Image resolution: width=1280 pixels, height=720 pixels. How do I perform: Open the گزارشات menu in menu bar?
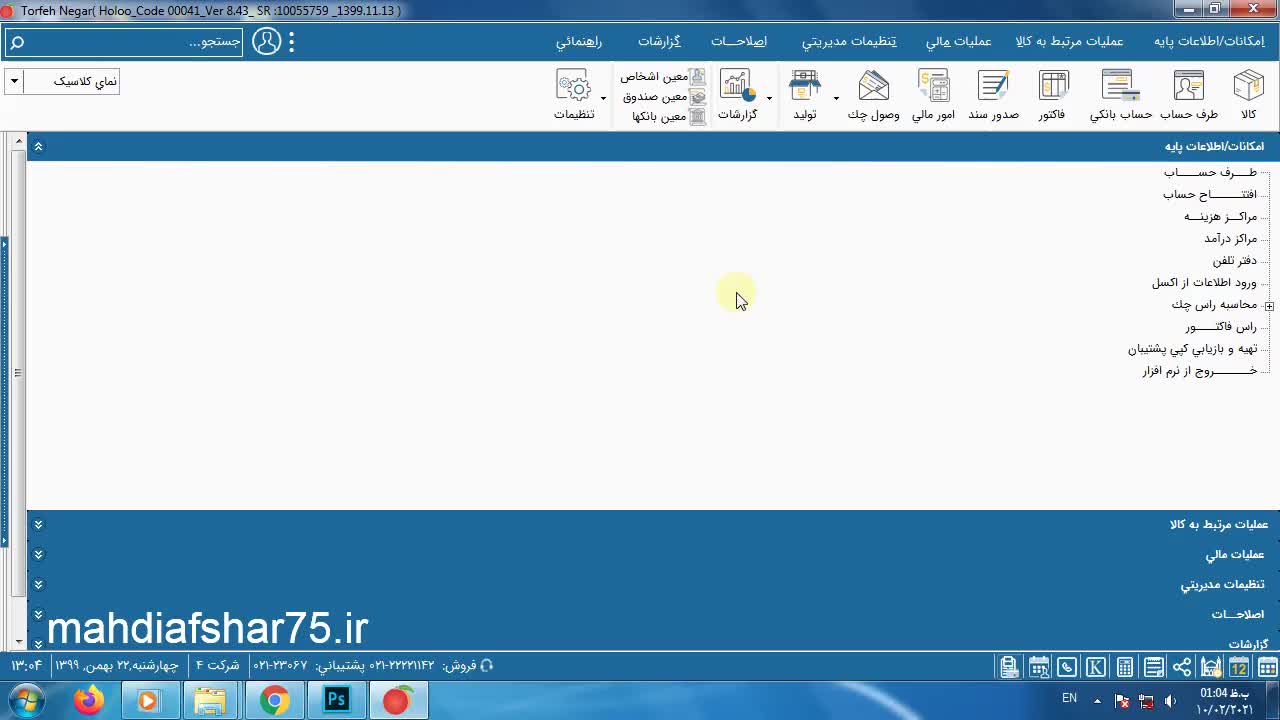pyautogui.click(x=659, y=42)
